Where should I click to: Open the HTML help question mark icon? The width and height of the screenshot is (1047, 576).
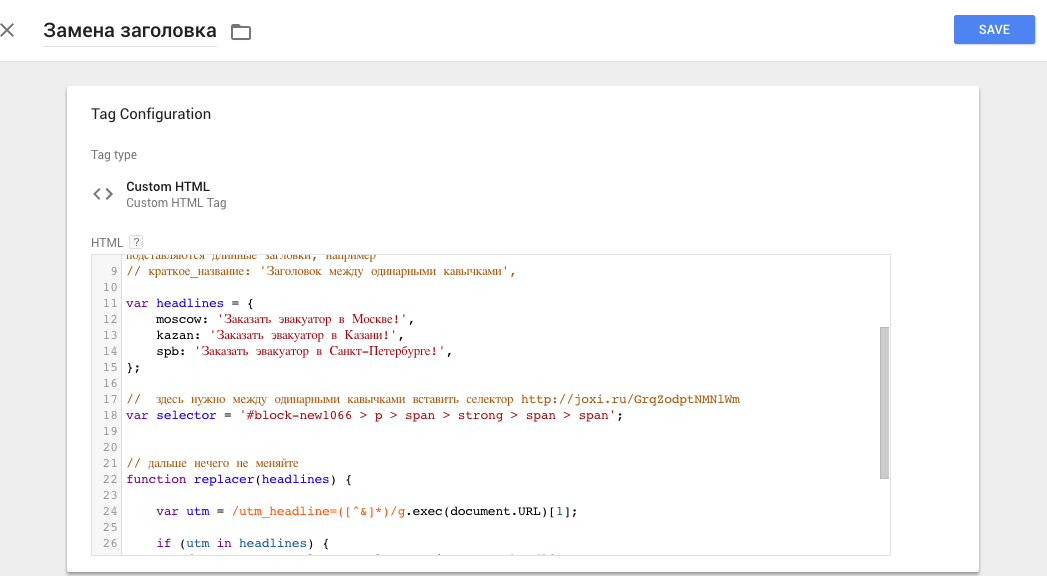click(136, 242)
